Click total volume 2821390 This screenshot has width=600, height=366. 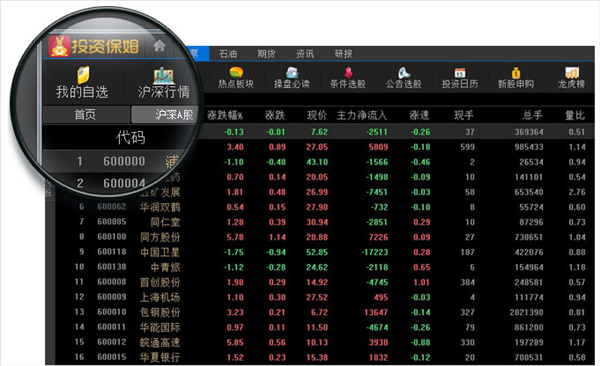pyautogui.click(x=526, y=312)
